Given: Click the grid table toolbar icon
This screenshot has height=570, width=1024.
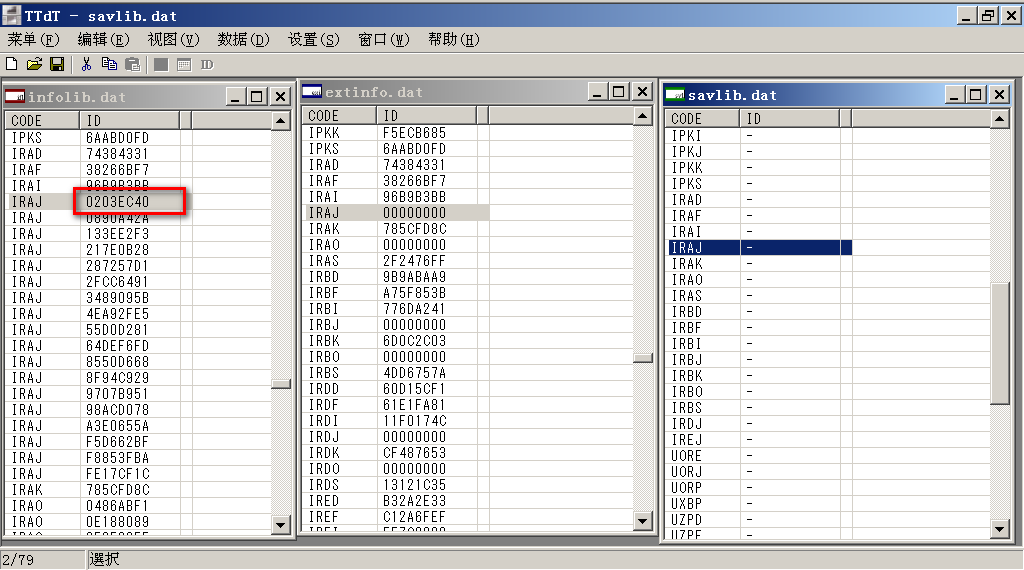Looking at the screenshot, I should point(184,64).
